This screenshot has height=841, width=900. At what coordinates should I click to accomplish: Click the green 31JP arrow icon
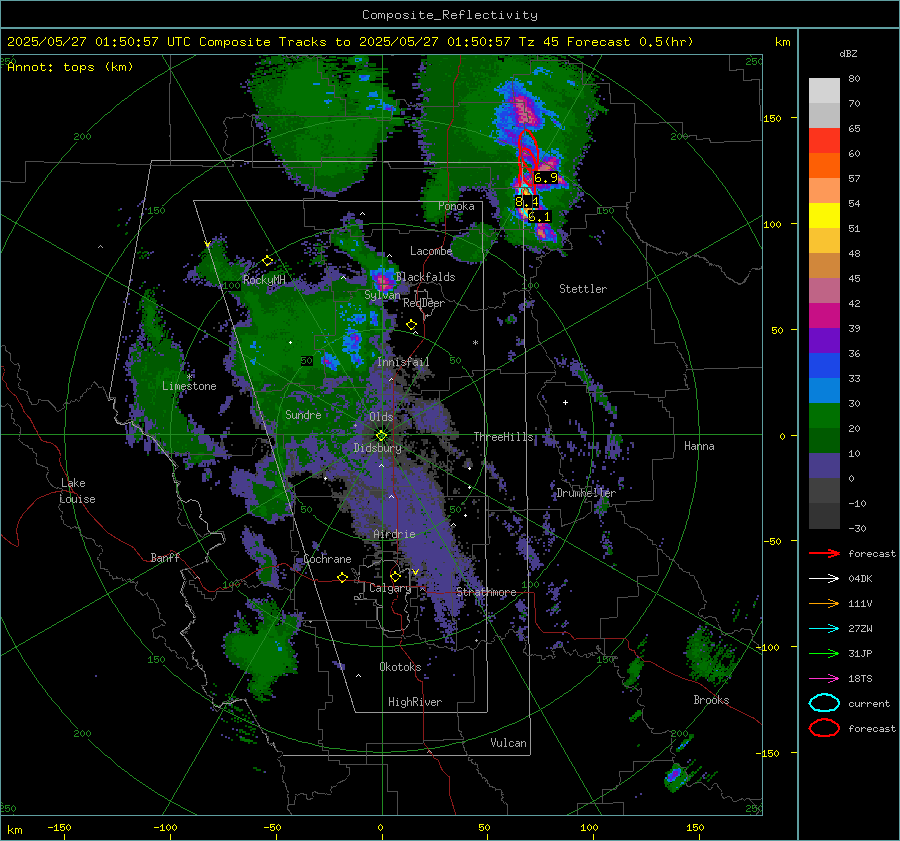(x=824, y=653)
